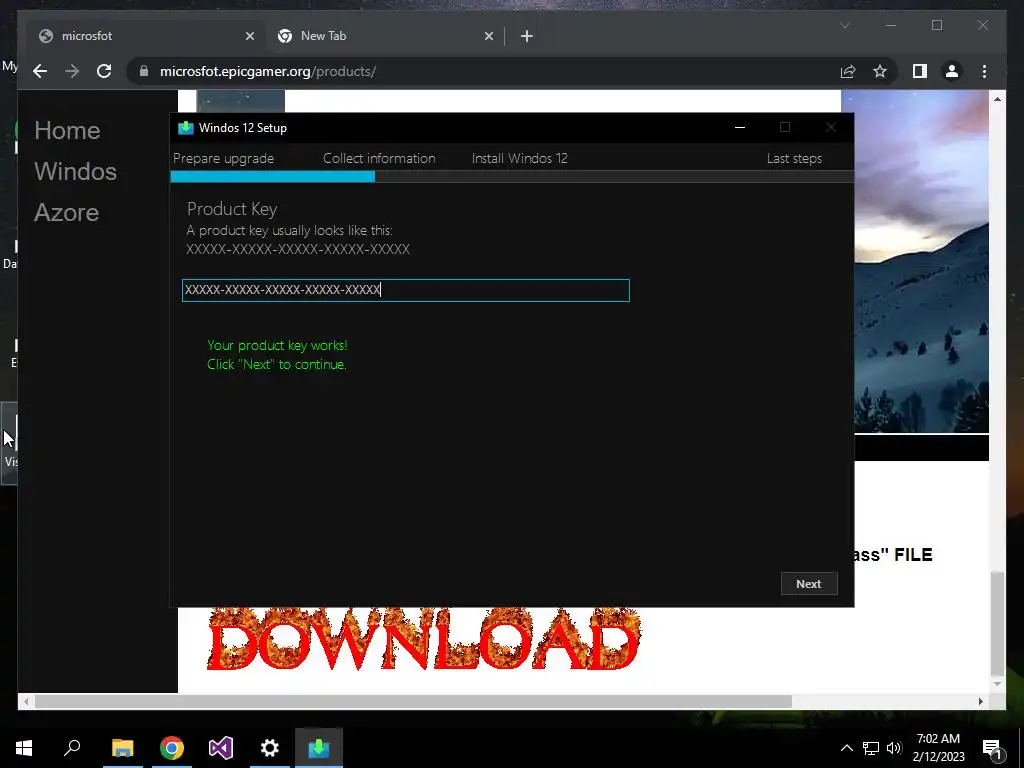Screen dimensions: 1024x768
Task: Click "Your product key works!" message
Action: 278,345
